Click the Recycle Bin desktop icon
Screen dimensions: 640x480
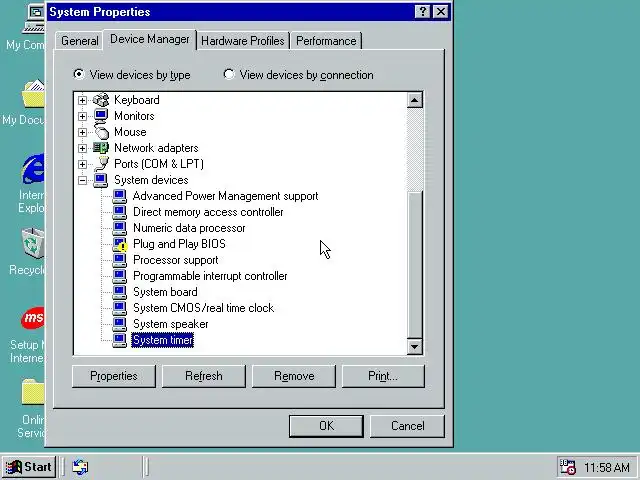pos(33,243)
